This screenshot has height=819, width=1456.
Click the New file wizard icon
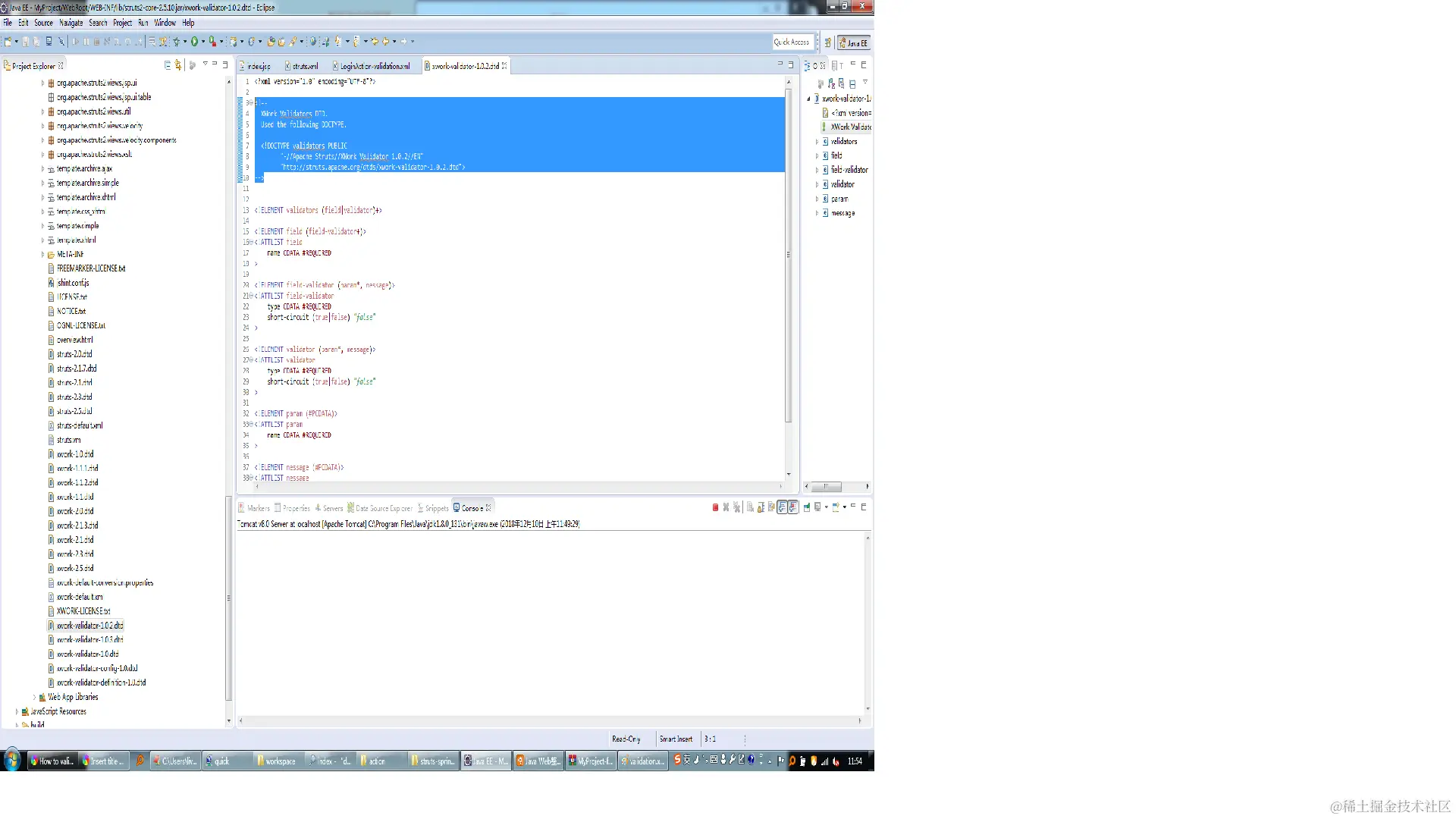click(8, 42)
